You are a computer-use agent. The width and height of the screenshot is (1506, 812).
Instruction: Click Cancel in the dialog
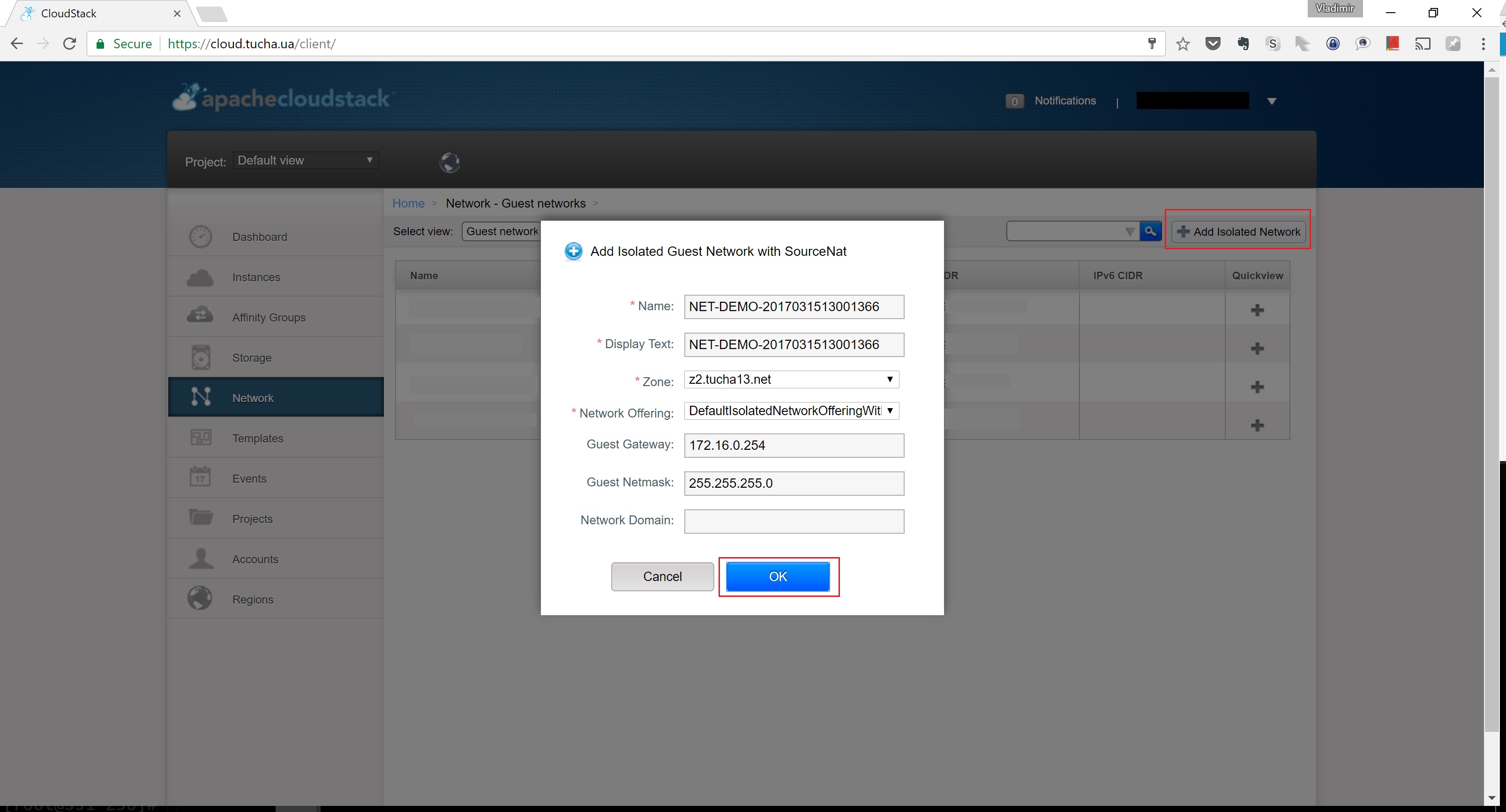pyautogui.click(x=662, y=576)
